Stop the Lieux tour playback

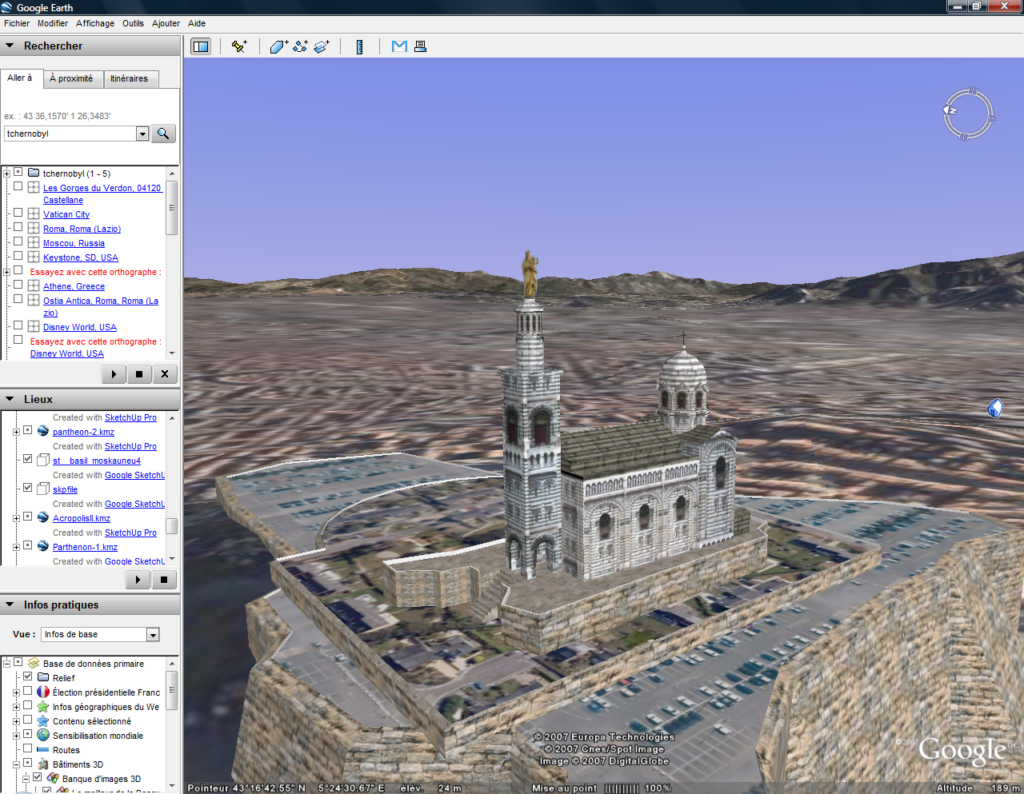click(x=164, y=579)
